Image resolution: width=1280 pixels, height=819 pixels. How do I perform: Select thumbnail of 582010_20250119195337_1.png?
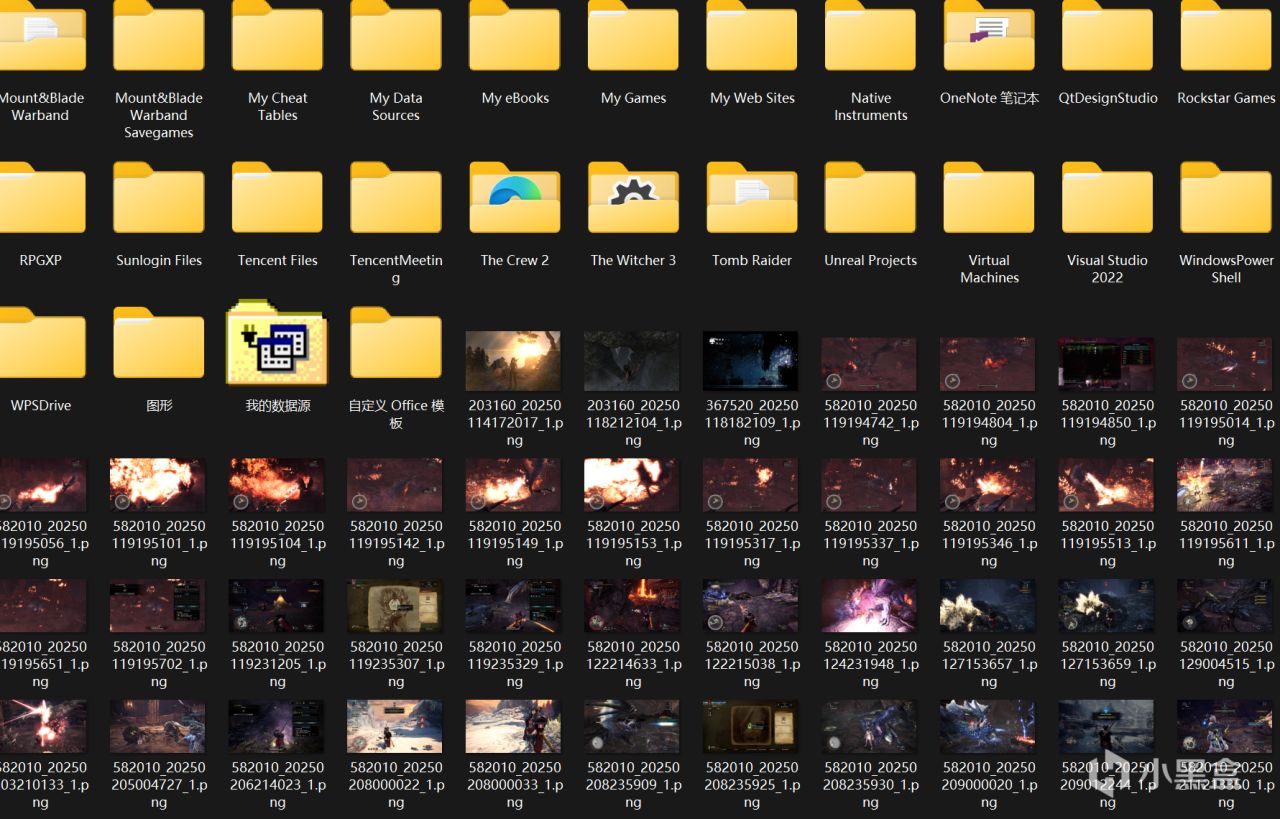870,485
